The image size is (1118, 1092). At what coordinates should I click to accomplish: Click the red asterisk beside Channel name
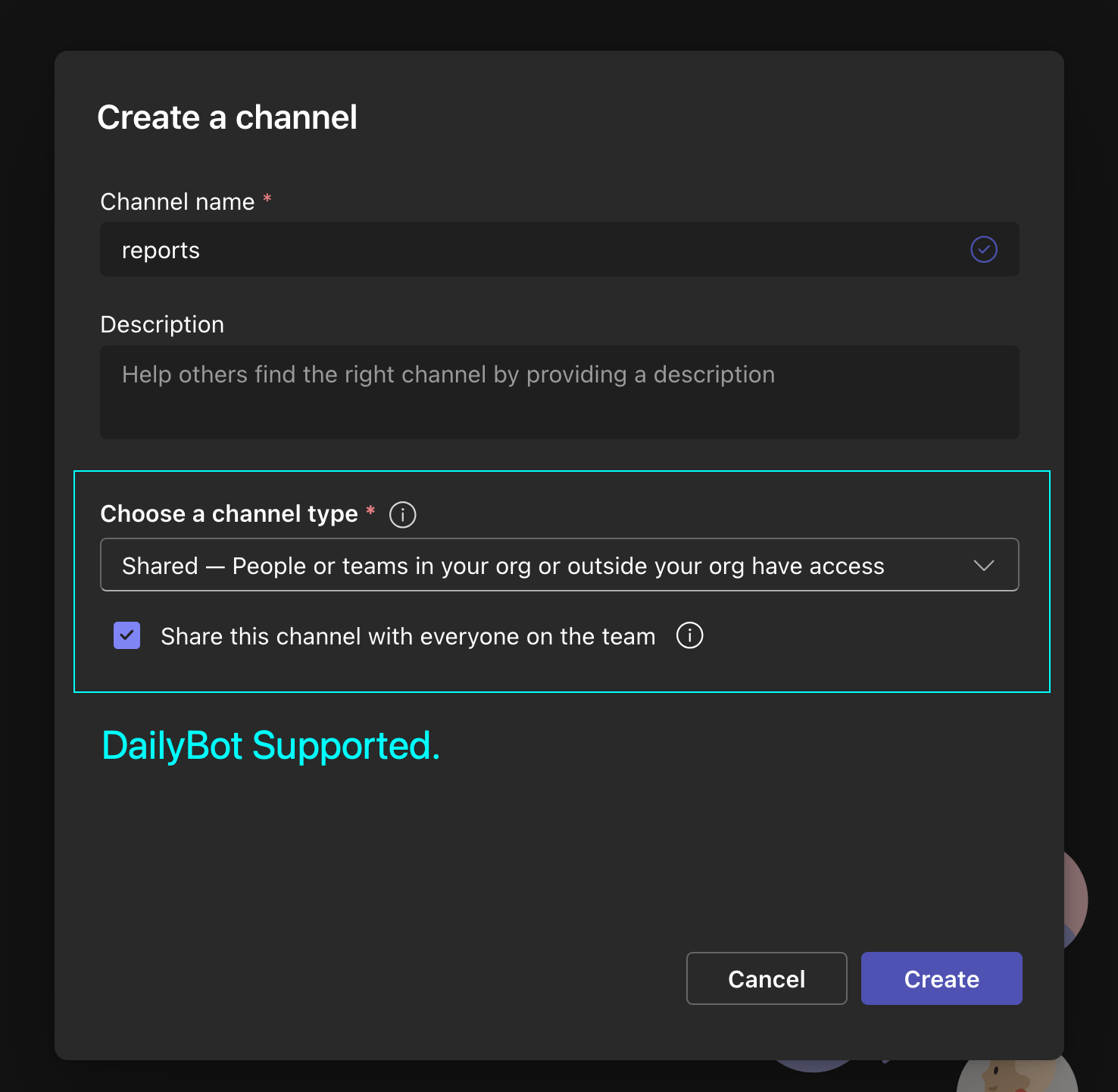coord(267,199)
